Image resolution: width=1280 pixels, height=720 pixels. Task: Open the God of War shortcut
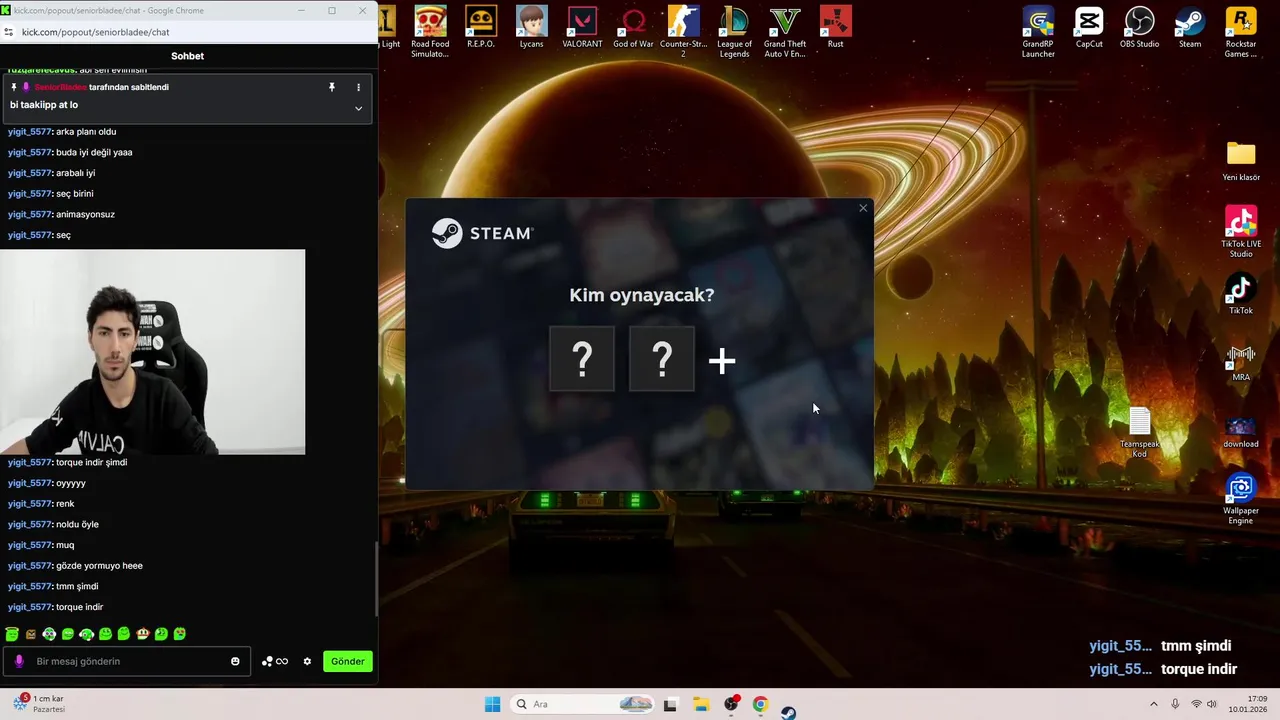point(633,28)
